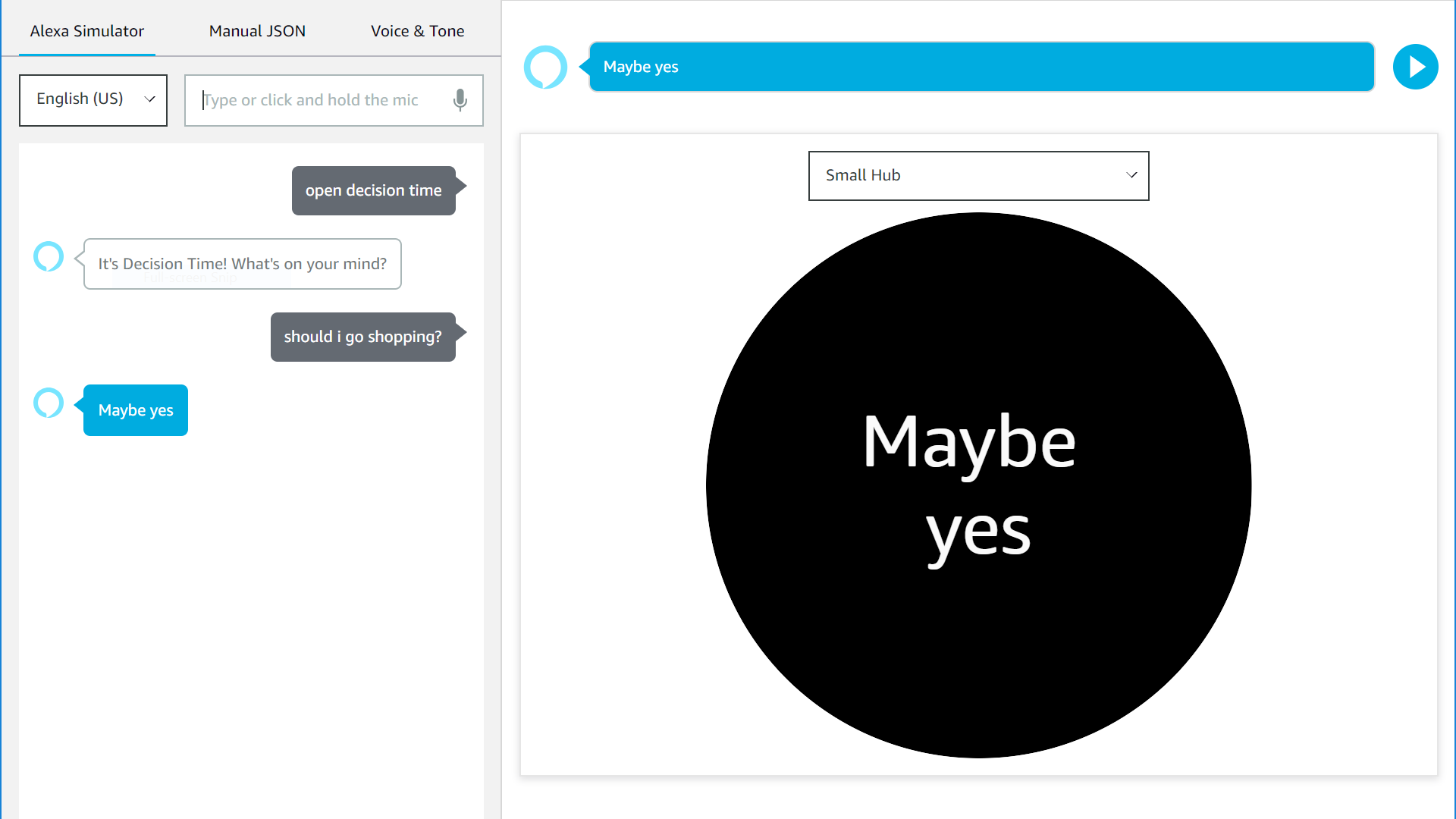Image resolution: width=1456 pixels, height=819 pixels.
Task: Click Alexa ring icon beside top response
Action: (545, 67)
